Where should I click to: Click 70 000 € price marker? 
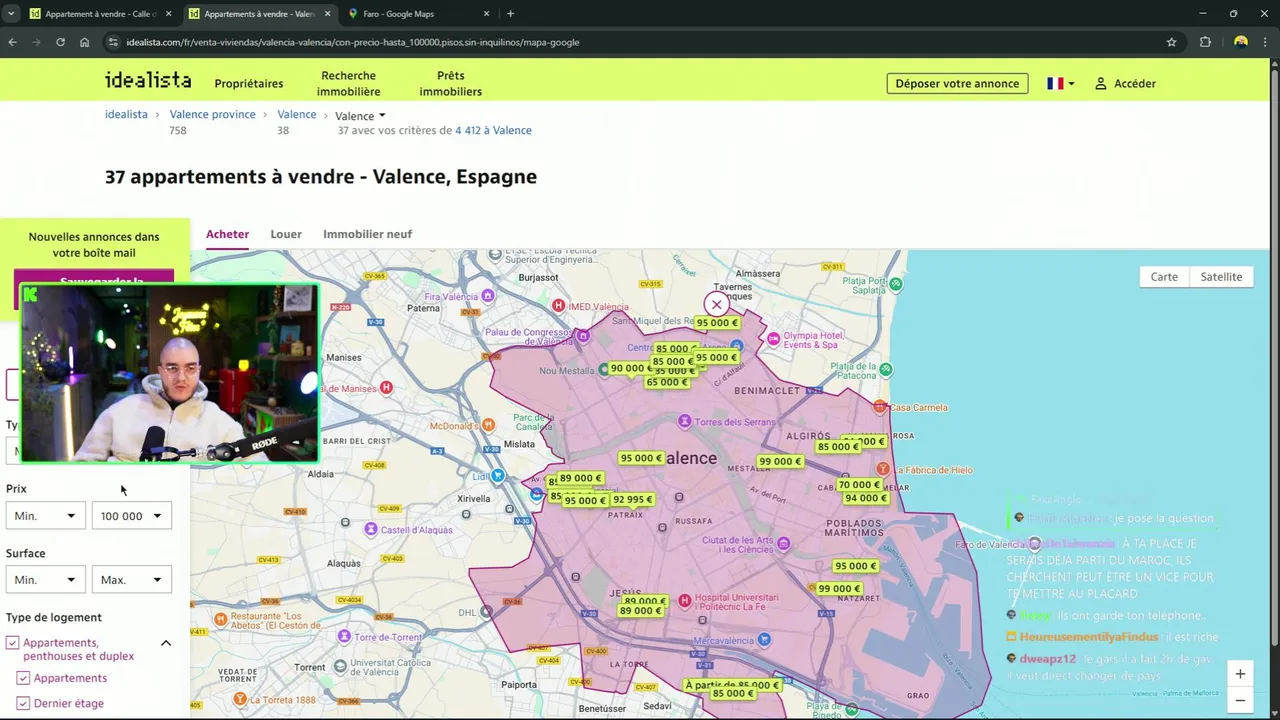pyautogui.click(x=859, y=485)
